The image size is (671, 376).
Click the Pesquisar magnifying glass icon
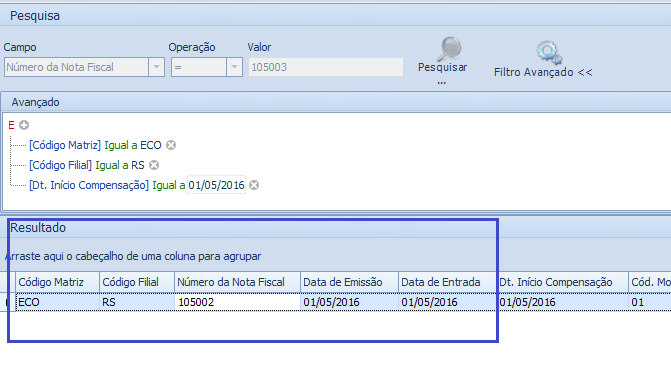click(449, 49)
